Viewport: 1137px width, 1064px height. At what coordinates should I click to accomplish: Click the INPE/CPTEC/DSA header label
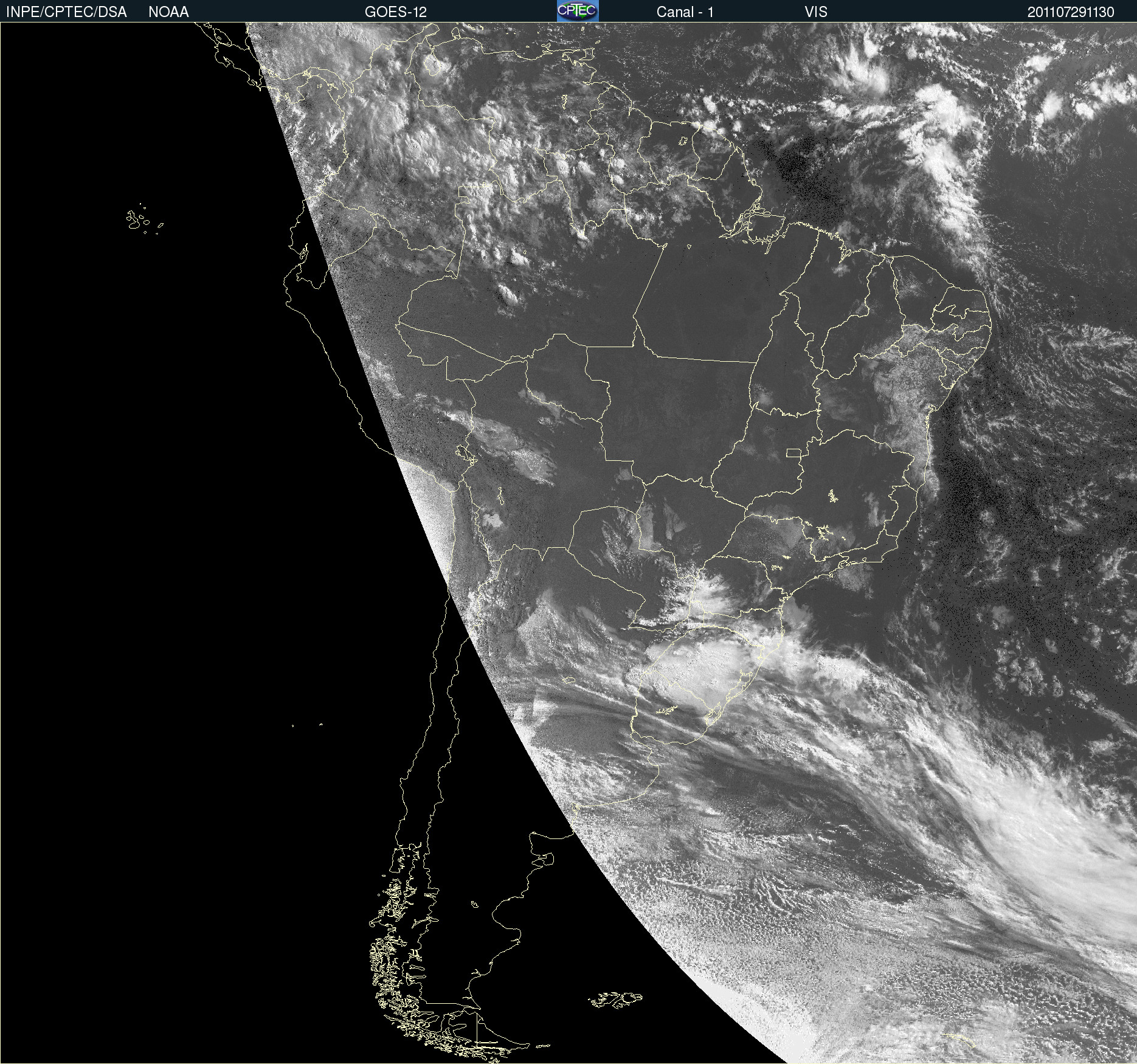point(66,12)
